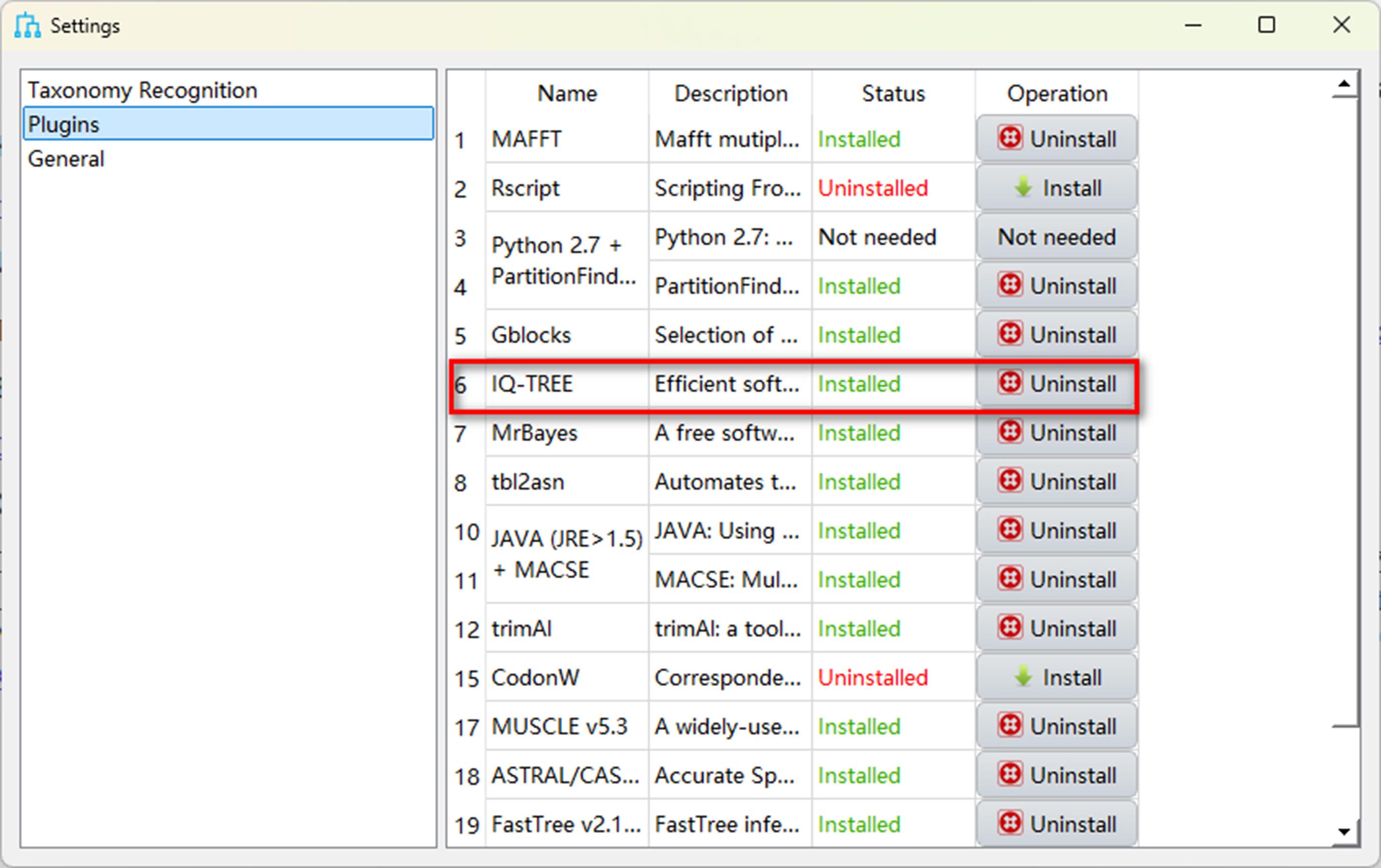Click the scroll up arrow of plugin list
1381x868 pixels.
[x=1344, y=85]
